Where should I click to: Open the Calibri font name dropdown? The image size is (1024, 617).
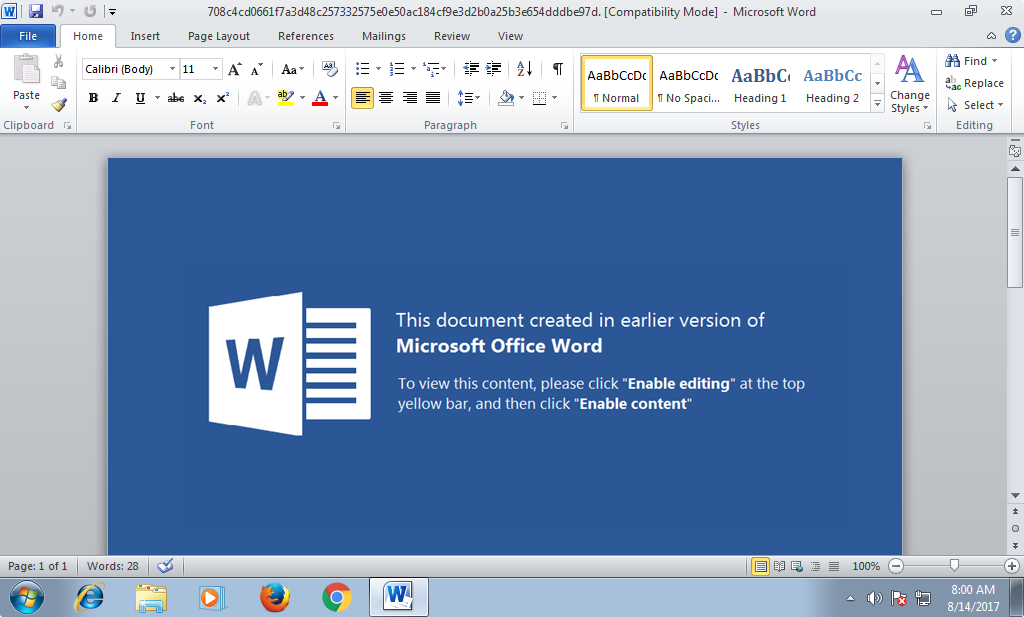(172, 69)
